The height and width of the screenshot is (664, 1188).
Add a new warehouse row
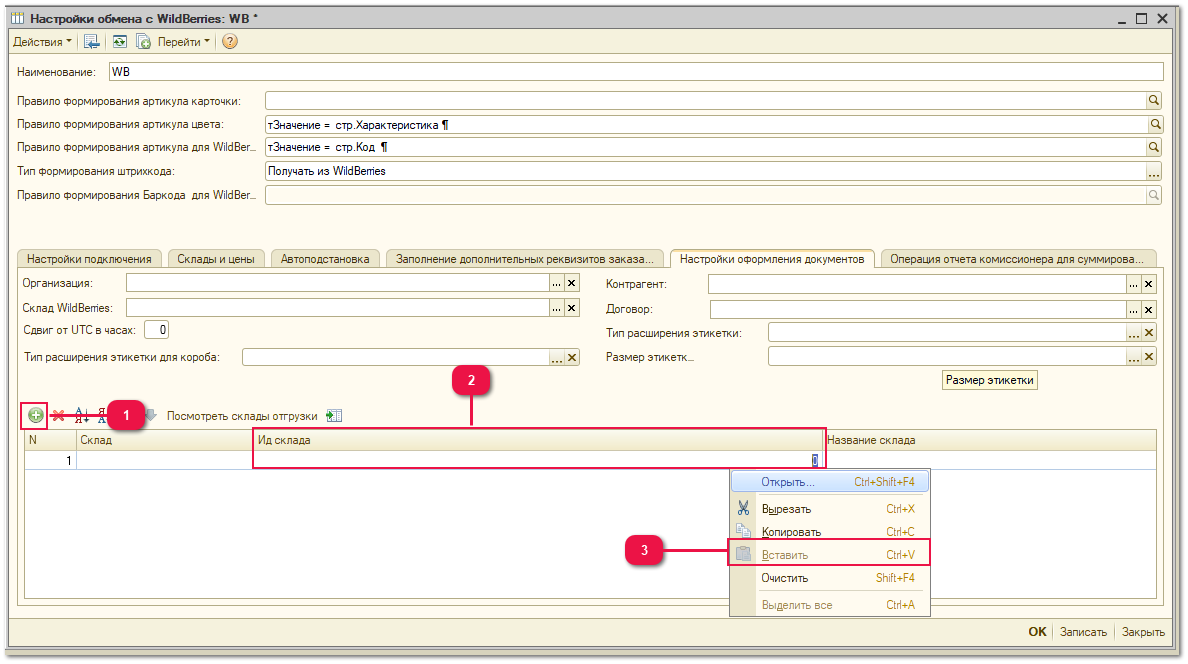35,415
